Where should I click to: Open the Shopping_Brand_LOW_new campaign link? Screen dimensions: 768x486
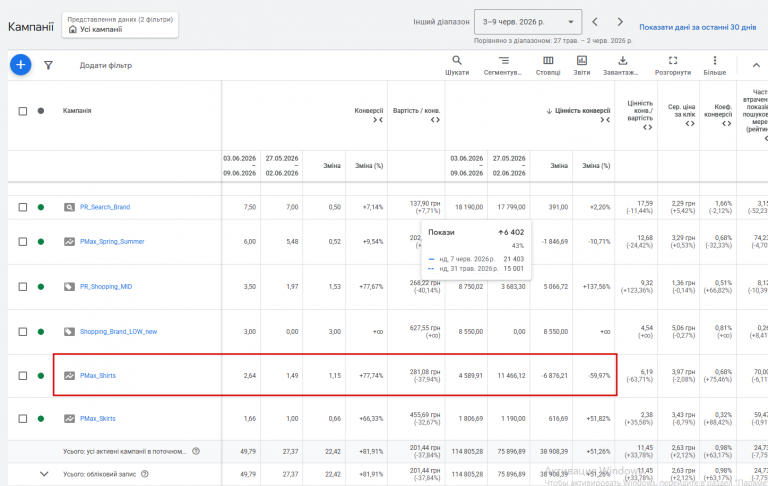point(119,332)
